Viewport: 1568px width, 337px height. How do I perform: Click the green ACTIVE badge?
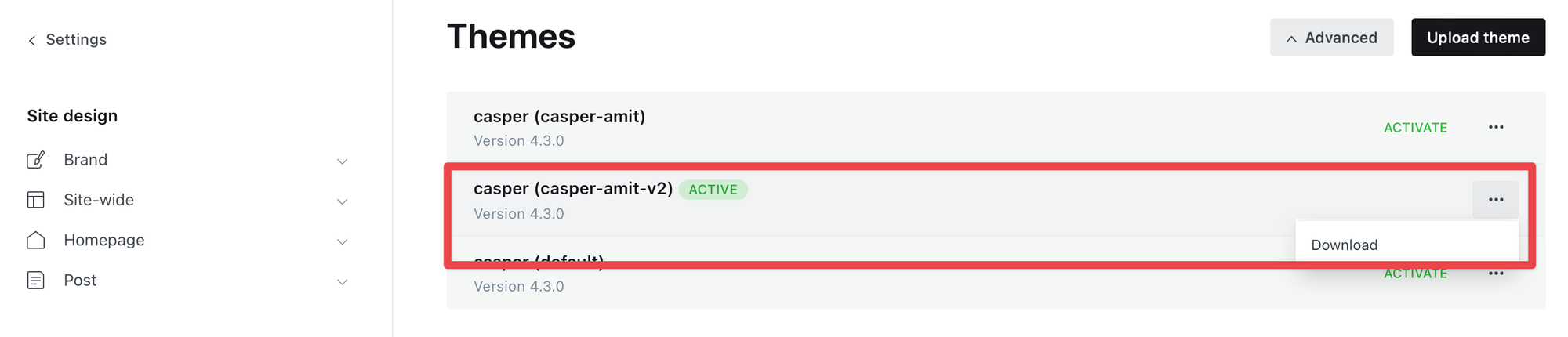(713, 190)
